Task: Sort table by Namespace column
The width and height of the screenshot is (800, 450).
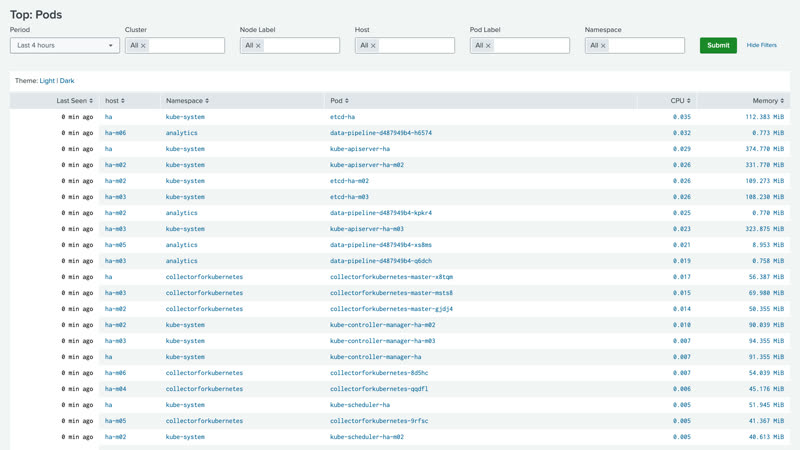Action: pos(187,101)
